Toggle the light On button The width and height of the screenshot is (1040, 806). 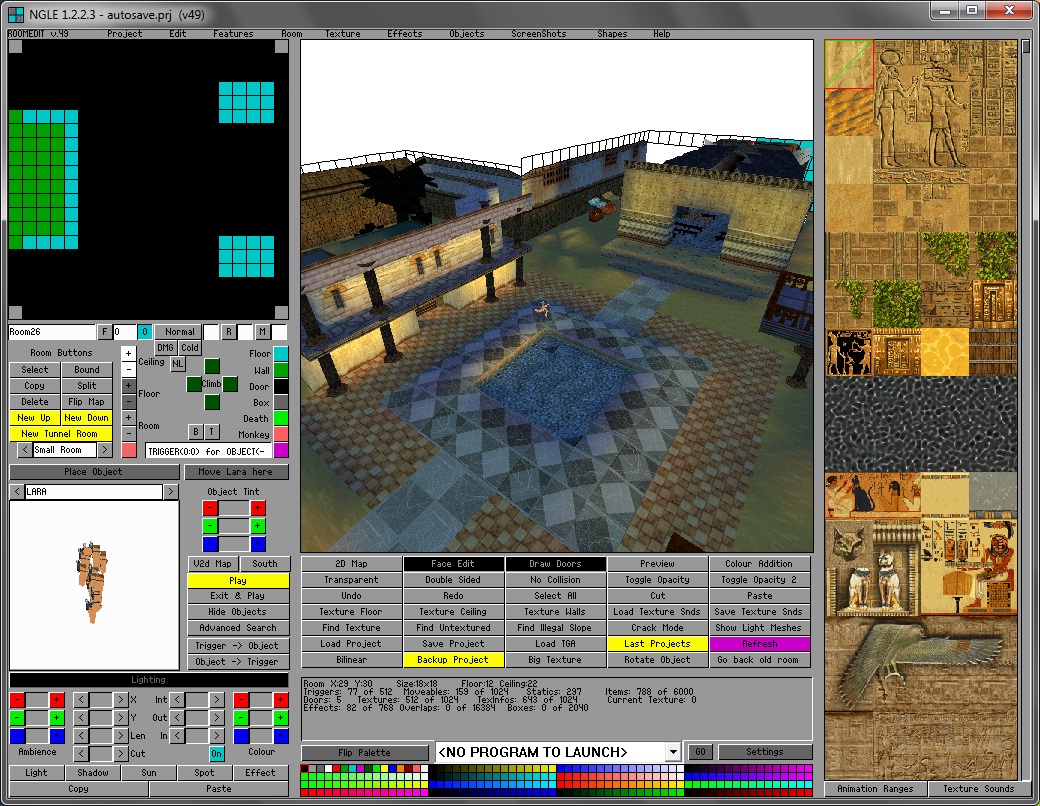coord(216,754)
